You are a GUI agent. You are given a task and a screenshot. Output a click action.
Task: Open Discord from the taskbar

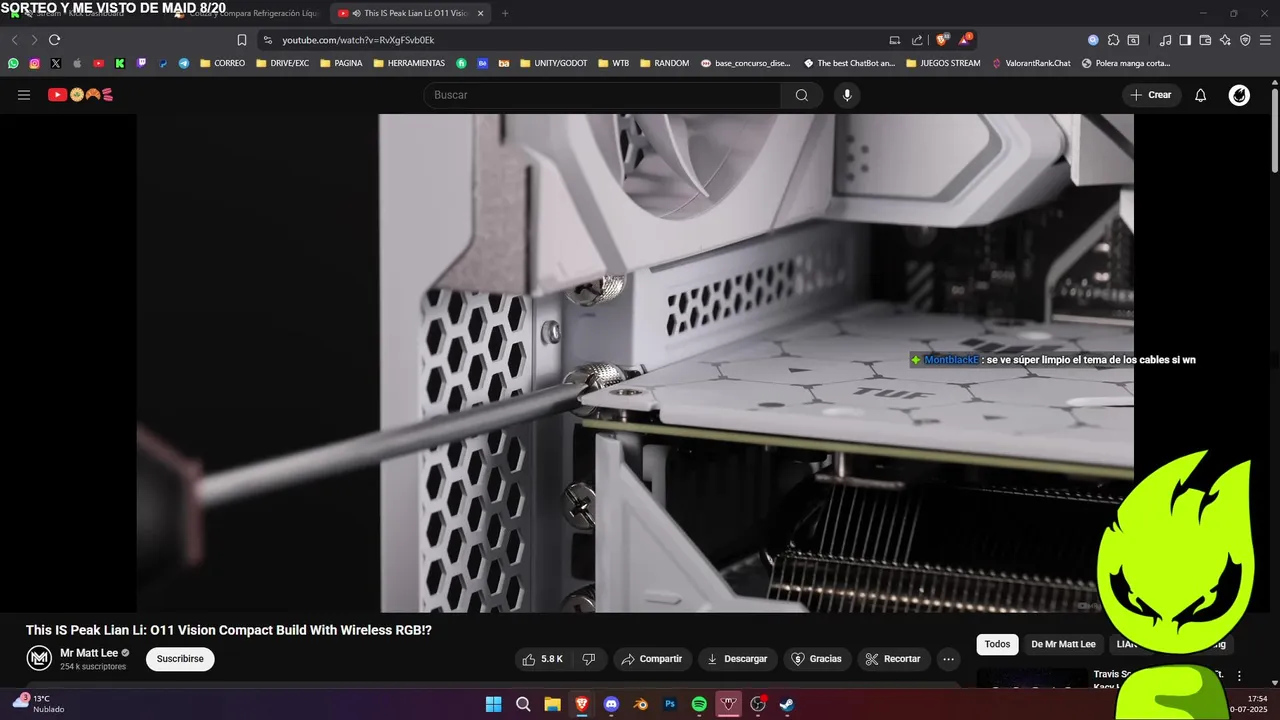[611, 704]
